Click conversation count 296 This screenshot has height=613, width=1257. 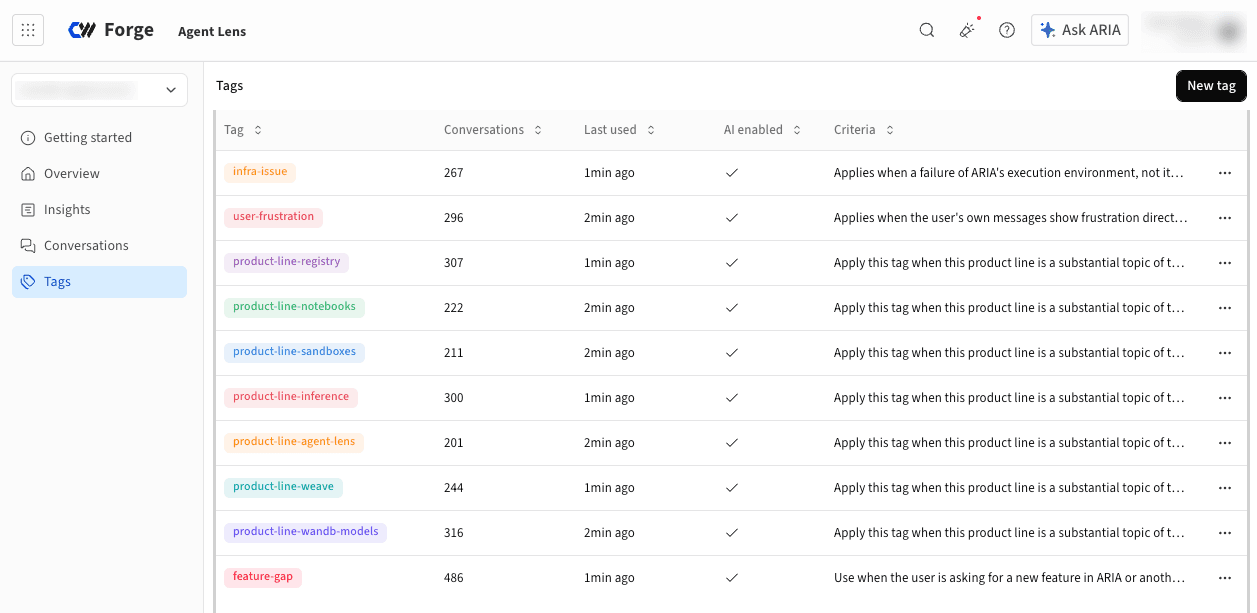[x=454, y=218]
